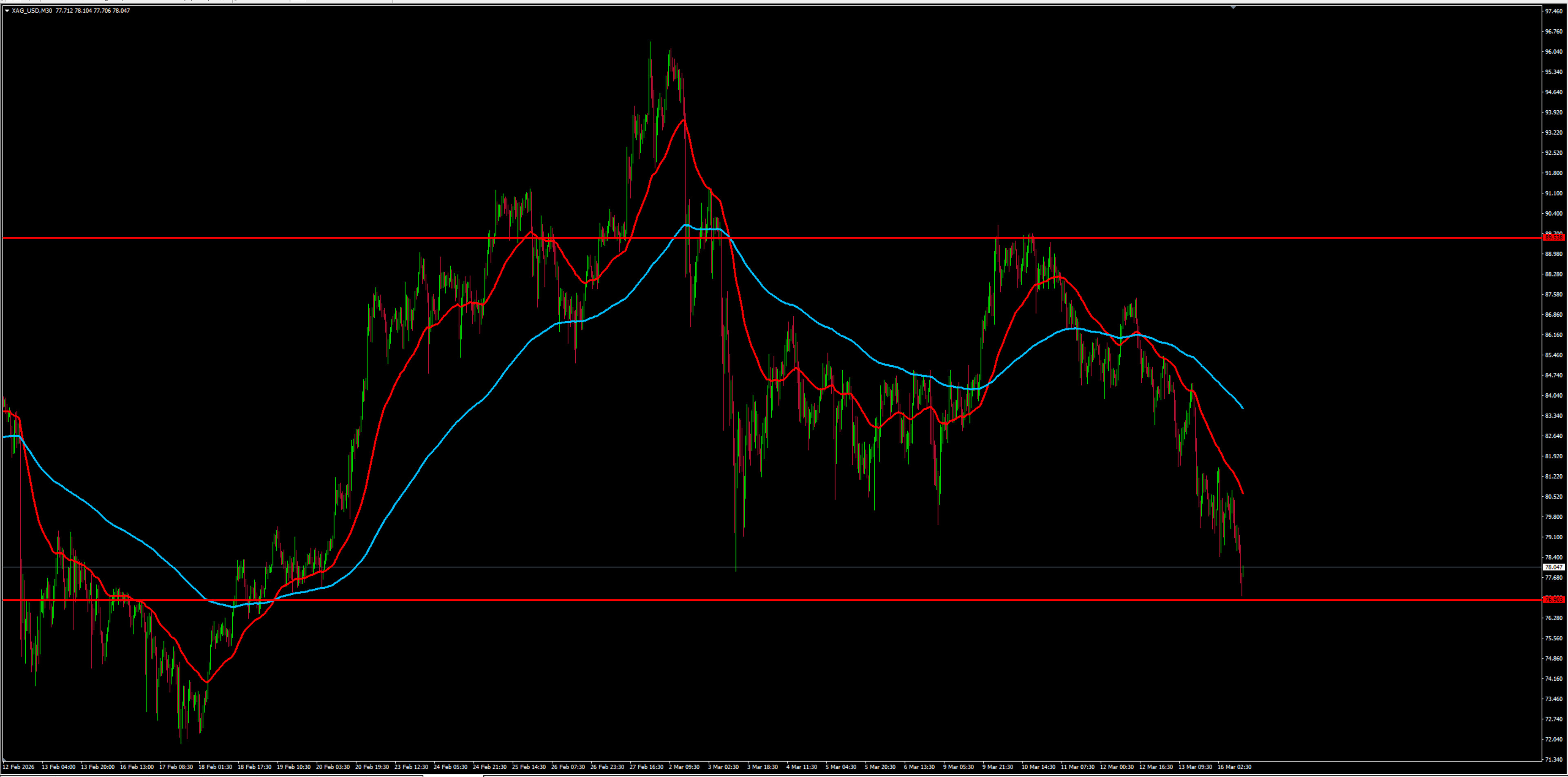The height and width of the screenshot is (777, 1568).
Task: Click the red upper-line price tag on scale
Action: 1554,237
